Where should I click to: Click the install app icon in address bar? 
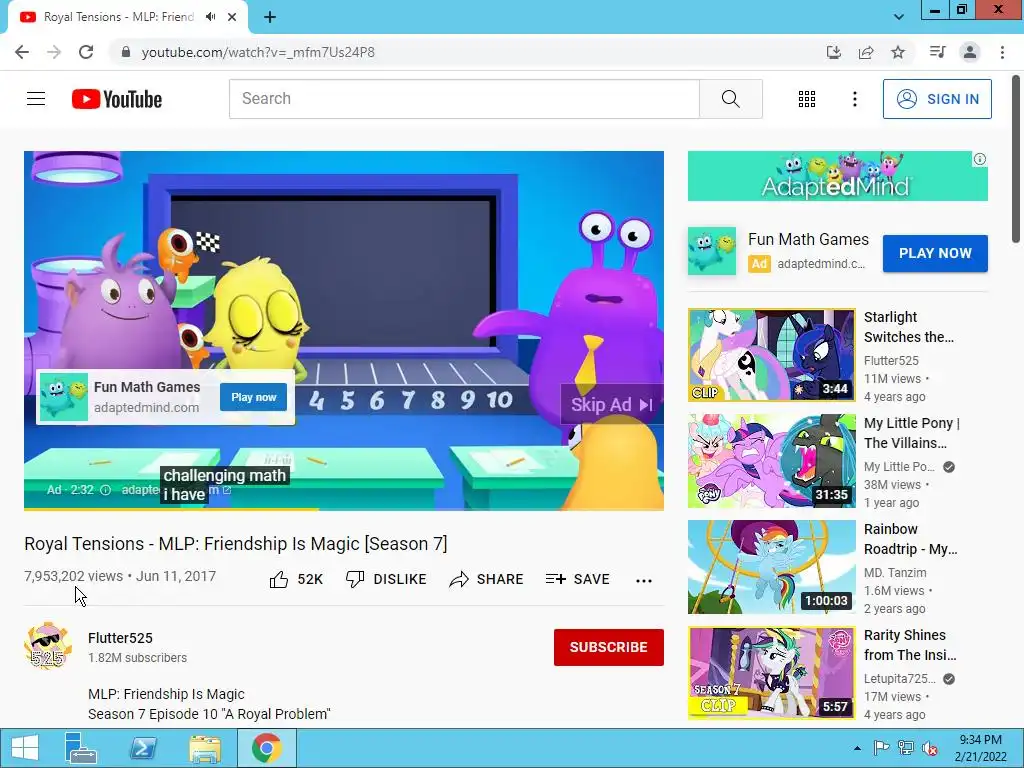[x=833, y=52]
